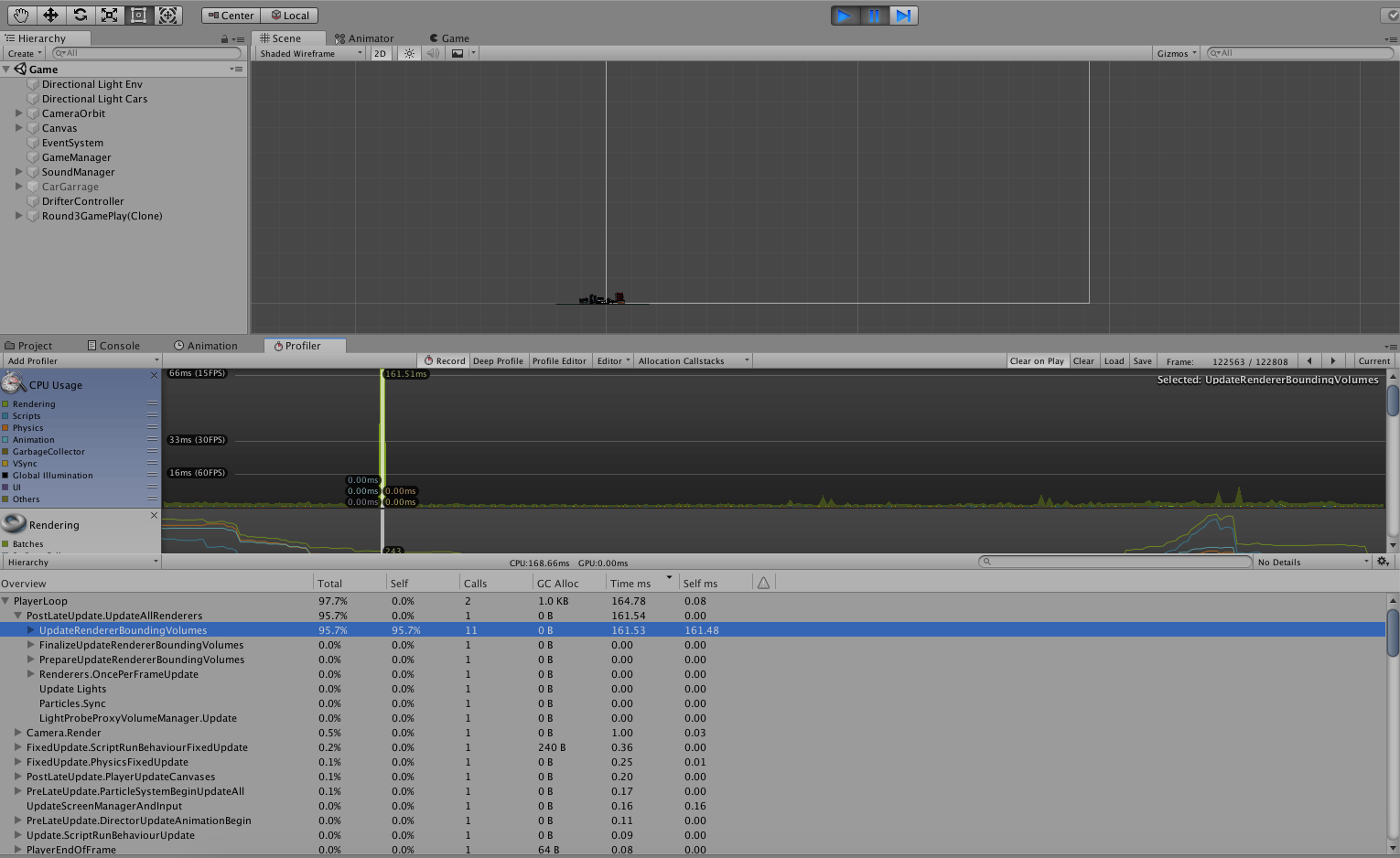Toggle Local handle rotation
This screenshot has width=1400, height=858.
click(x=289, y=16)
